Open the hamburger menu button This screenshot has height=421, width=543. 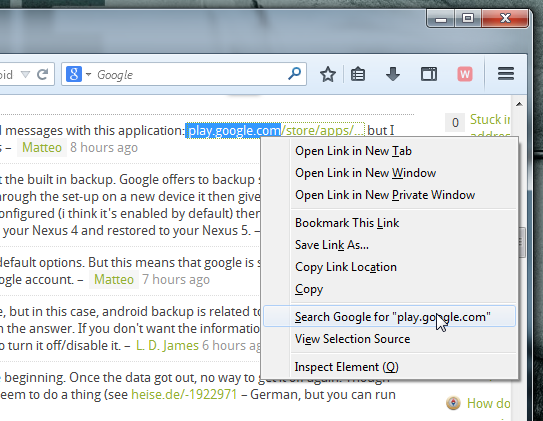[506, 74]
